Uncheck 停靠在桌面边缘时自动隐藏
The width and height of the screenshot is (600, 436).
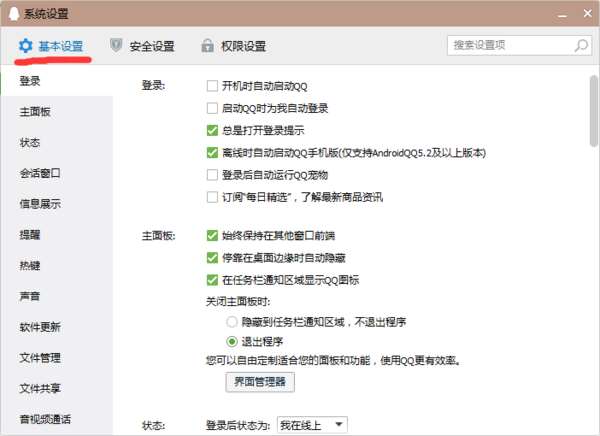coord(212,258)
